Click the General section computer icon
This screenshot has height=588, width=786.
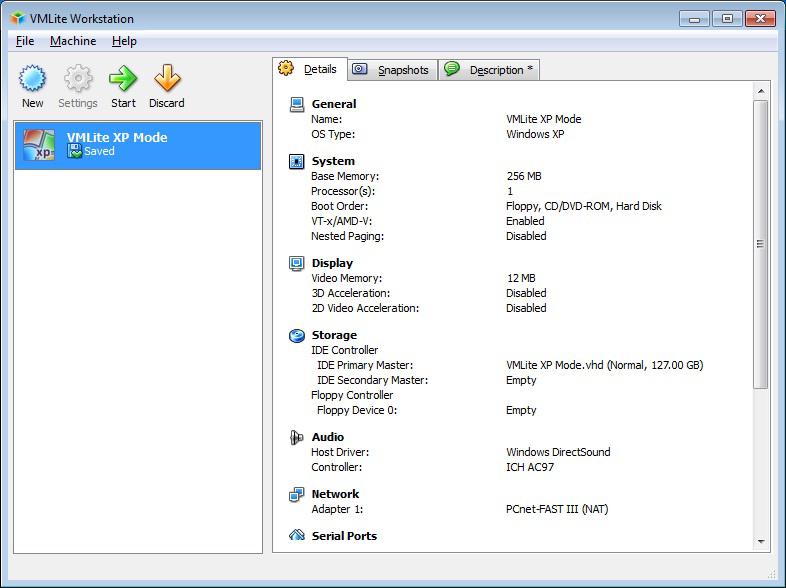(x=297, y=104)
